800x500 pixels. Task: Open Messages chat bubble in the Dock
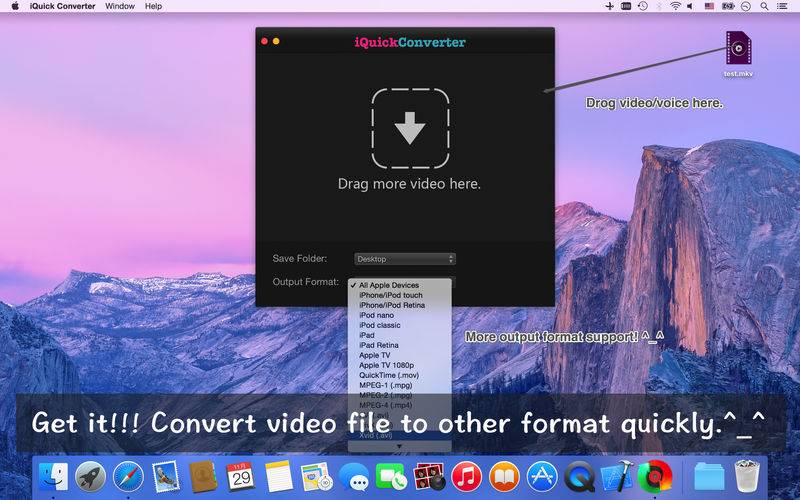click(x=354, y=477)
